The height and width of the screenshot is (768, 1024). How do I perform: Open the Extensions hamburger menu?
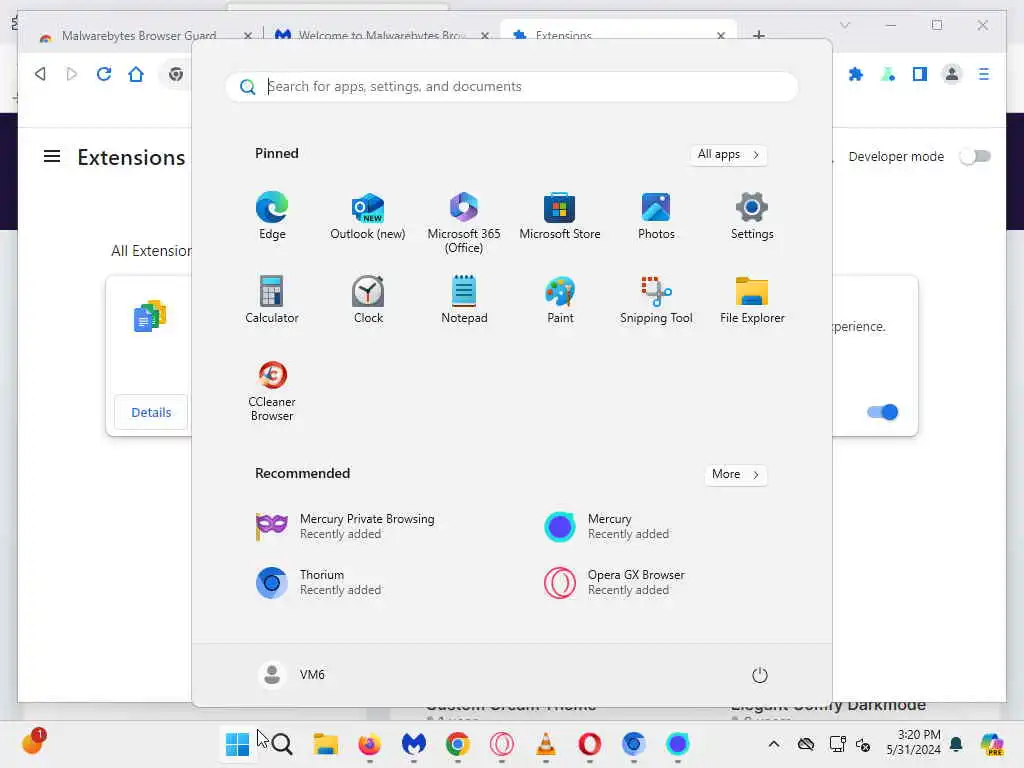[x=52, y=157]
